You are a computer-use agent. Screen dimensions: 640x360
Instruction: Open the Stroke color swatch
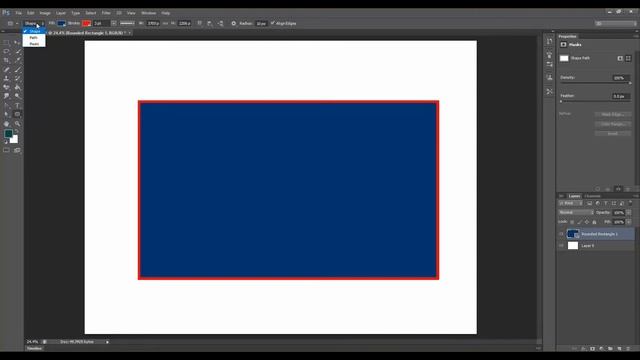tap(86, 24)
